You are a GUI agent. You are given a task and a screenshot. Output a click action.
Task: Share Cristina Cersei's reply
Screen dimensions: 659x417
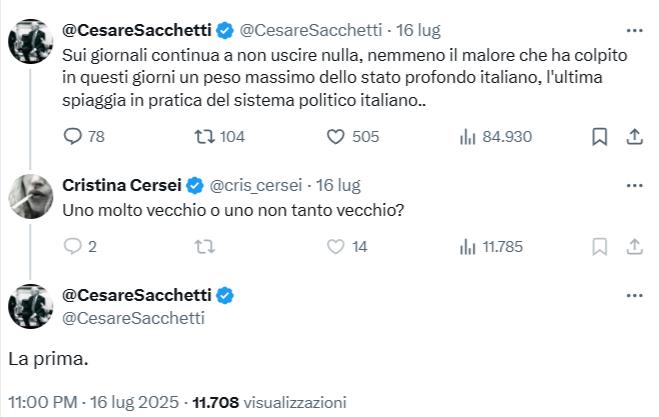click(635, 246)
